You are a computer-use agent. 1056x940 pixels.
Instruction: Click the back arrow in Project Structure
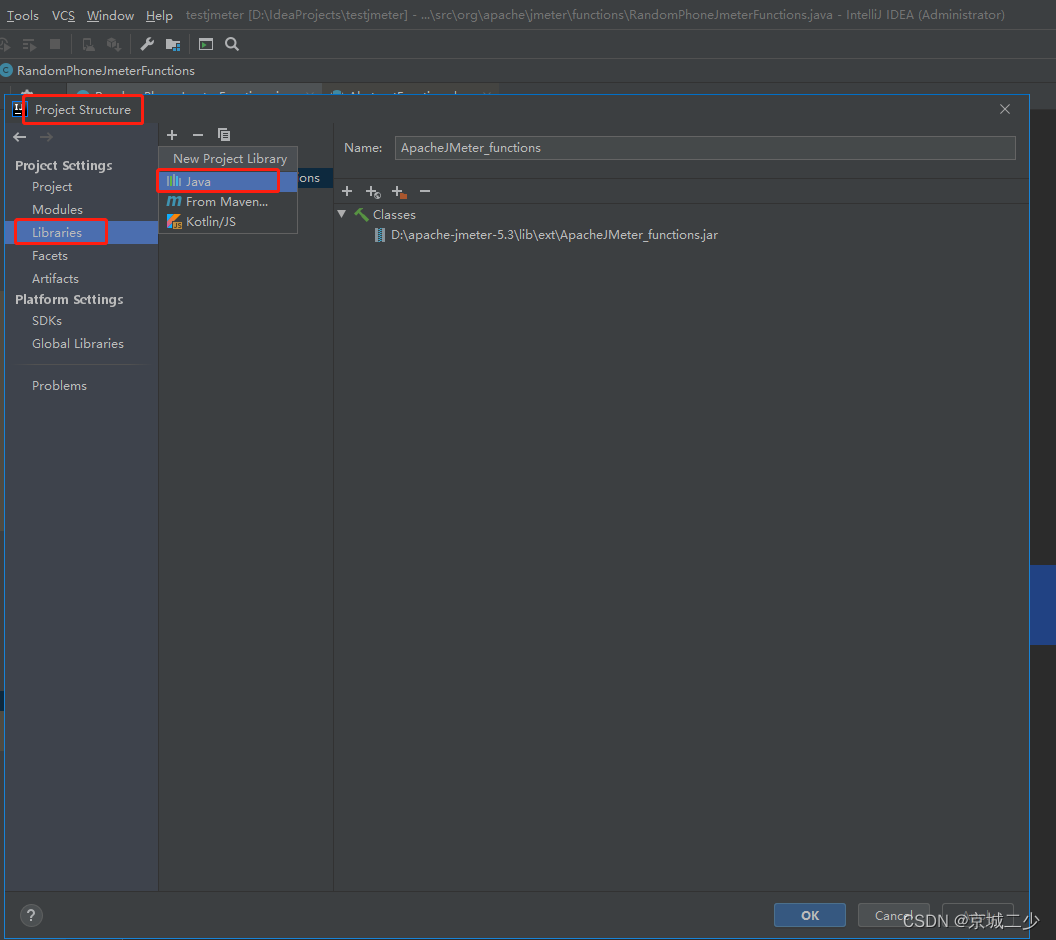(x=20, y=137)
